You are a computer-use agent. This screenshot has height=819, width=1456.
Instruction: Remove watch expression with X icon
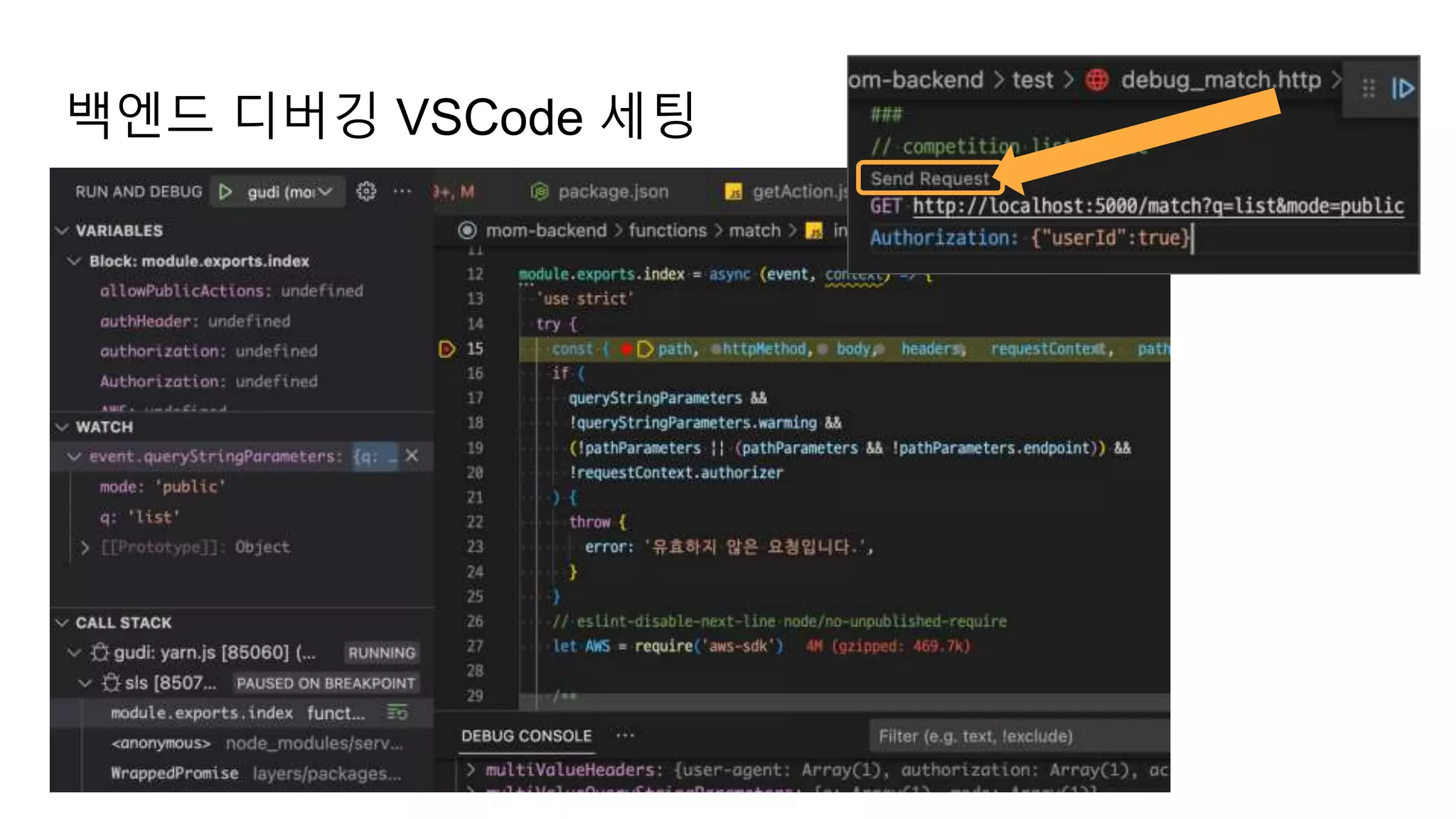click(412, 456)
